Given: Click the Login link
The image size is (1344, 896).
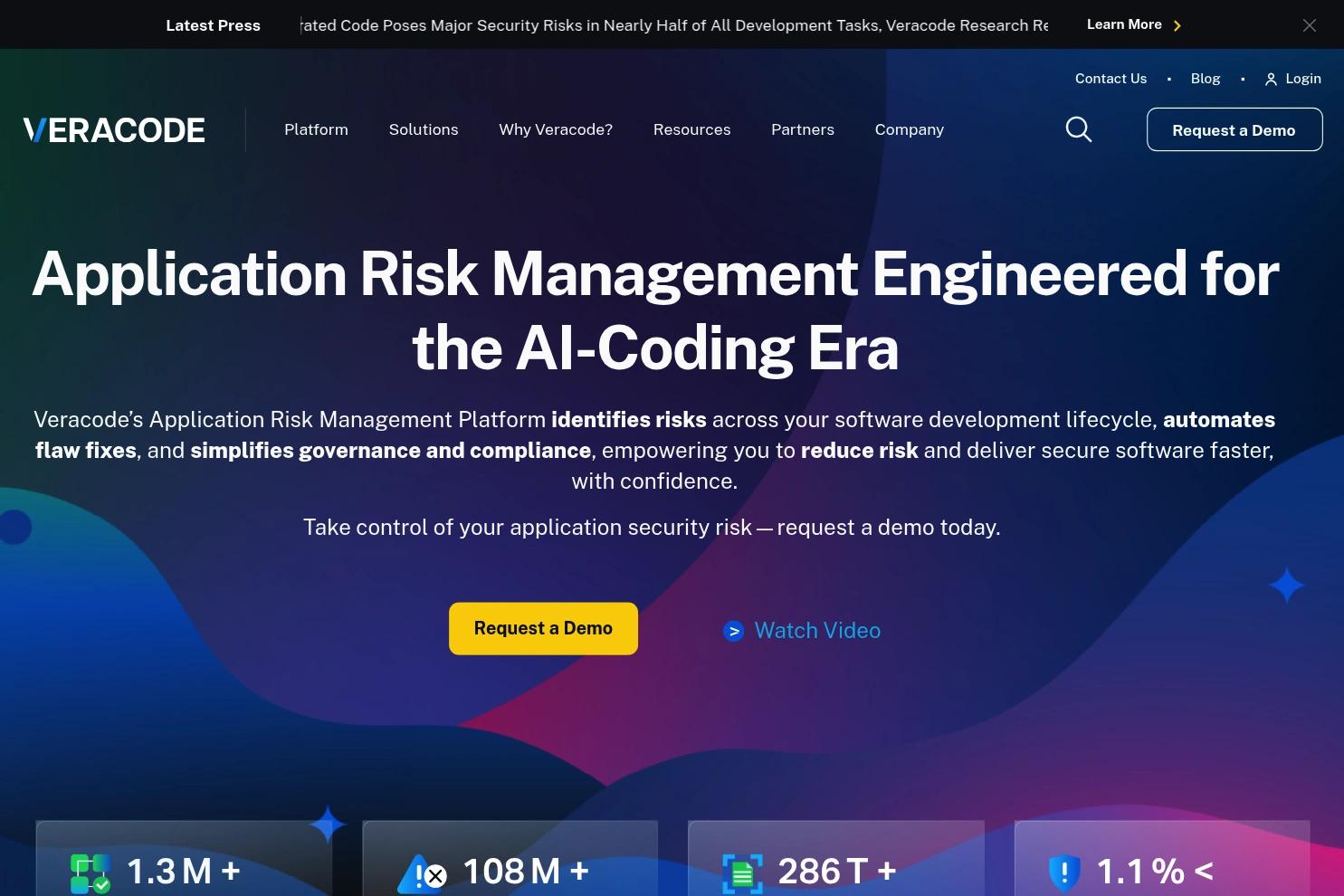Looking at the screenshot, I should (1303, 79).
